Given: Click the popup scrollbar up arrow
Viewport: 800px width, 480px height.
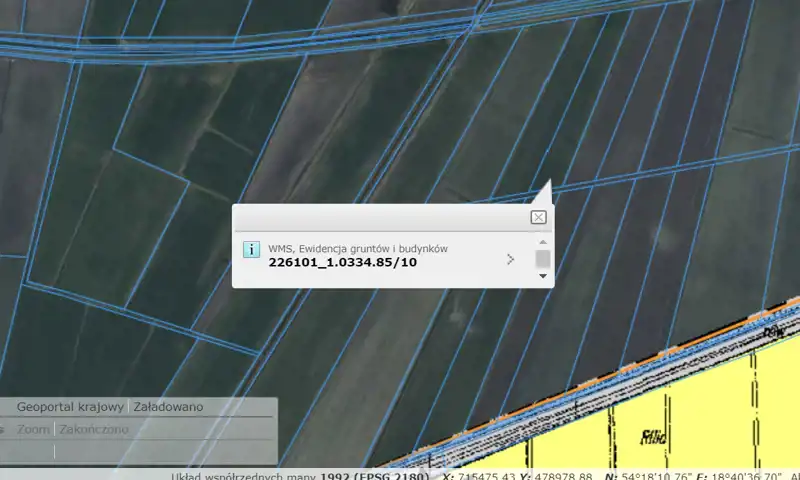Looking at the screenshot, I should pos(543,241).
